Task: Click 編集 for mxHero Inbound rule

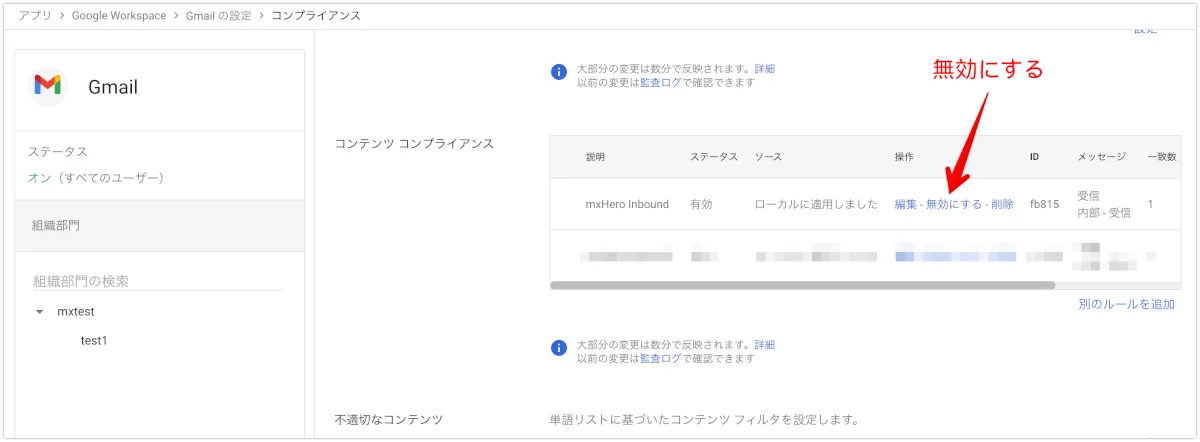Action: (905, 204)
